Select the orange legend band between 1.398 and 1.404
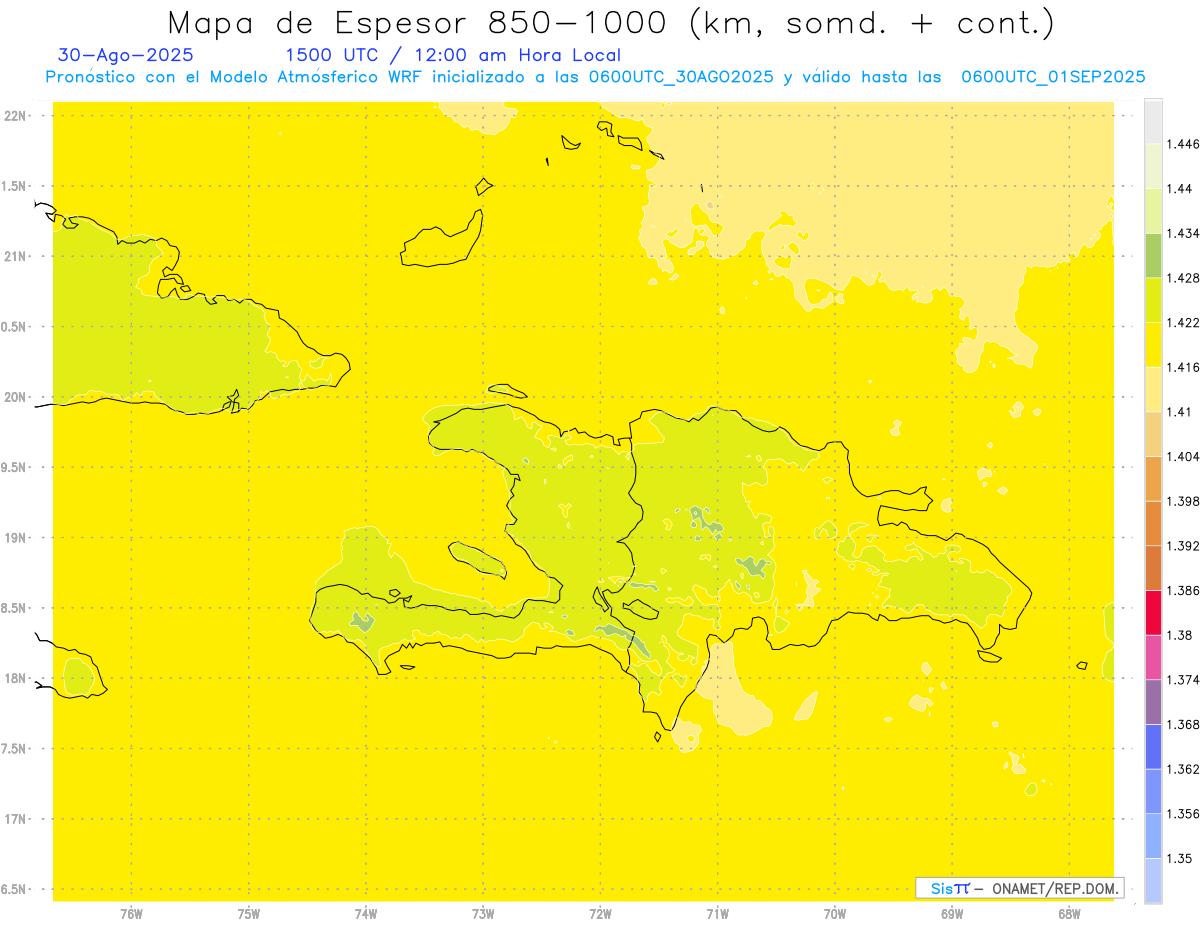The image size is (1200, 927). pos(1153,479)
